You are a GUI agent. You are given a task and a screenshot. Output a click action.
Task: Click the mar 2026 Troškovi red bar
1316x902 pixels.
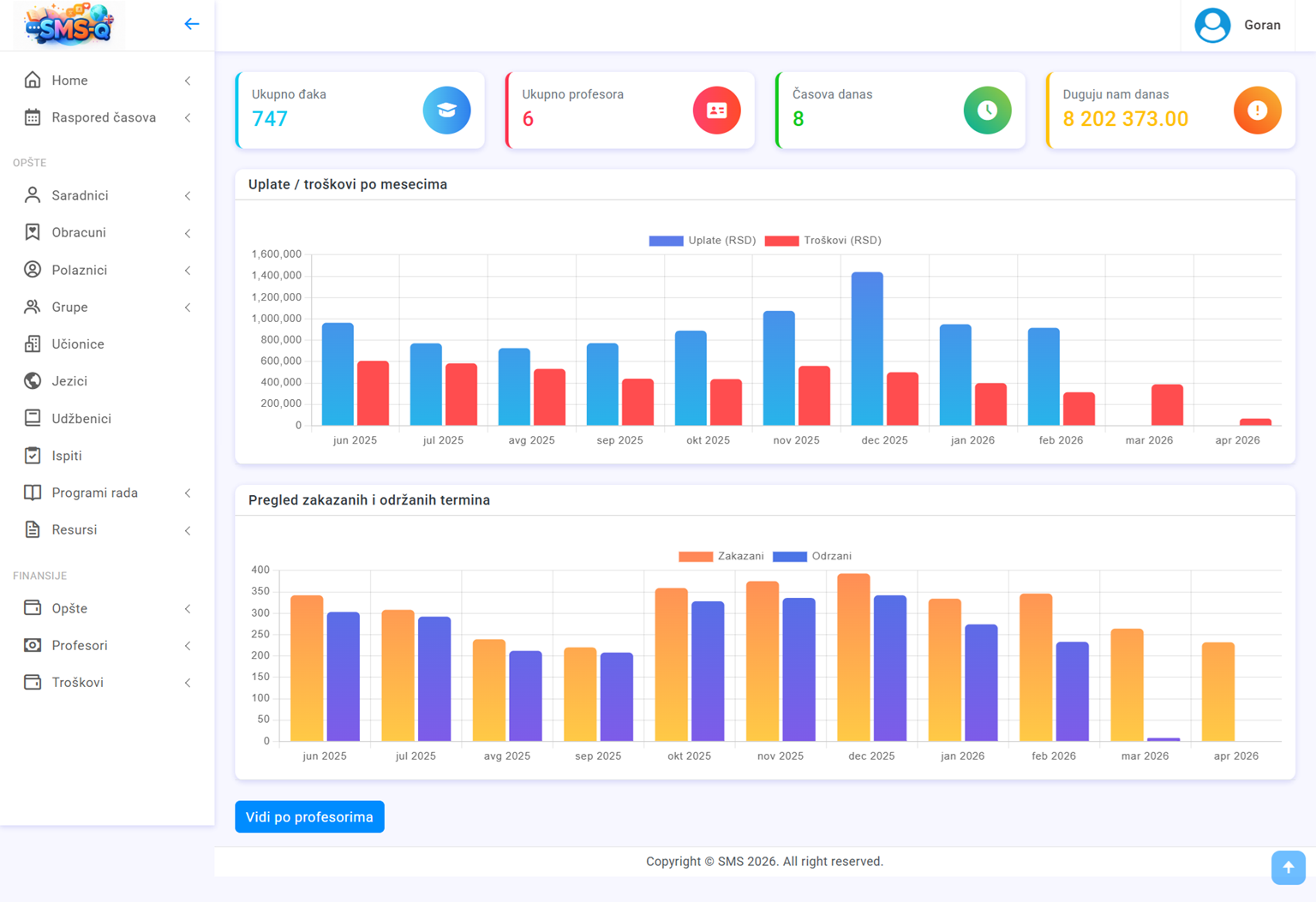tap(1167, 404)
